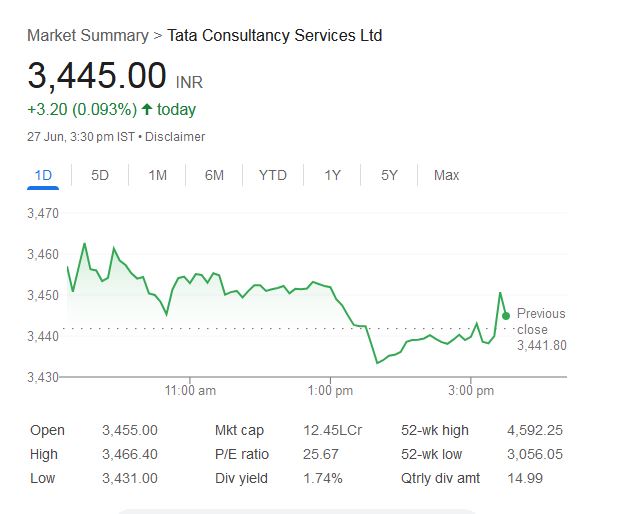The image size is (620, 514).
Task: View the 1Y chart tab
Action: click(332, 175)
